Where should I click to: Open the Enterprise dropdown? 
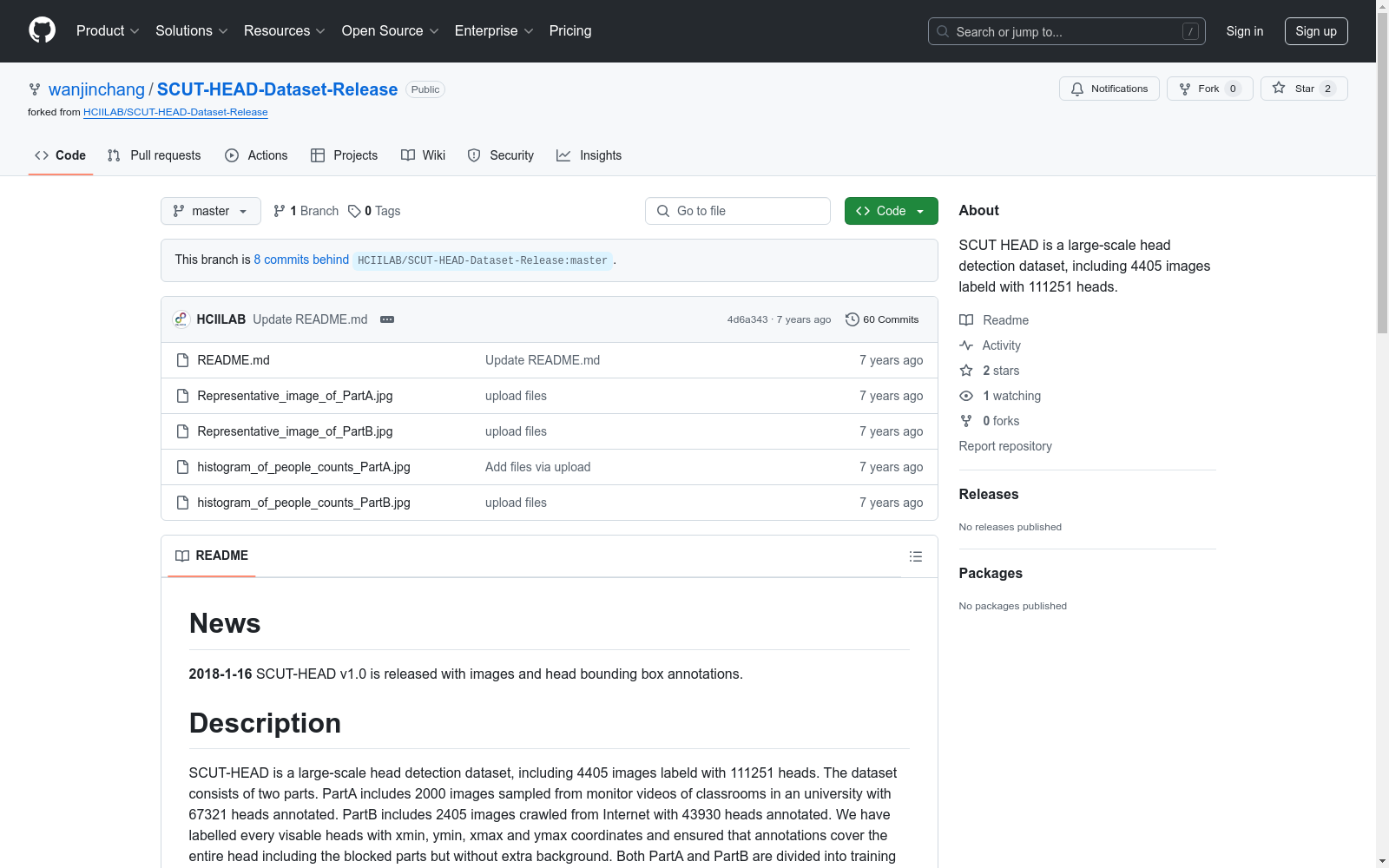(x=494, y=30)
